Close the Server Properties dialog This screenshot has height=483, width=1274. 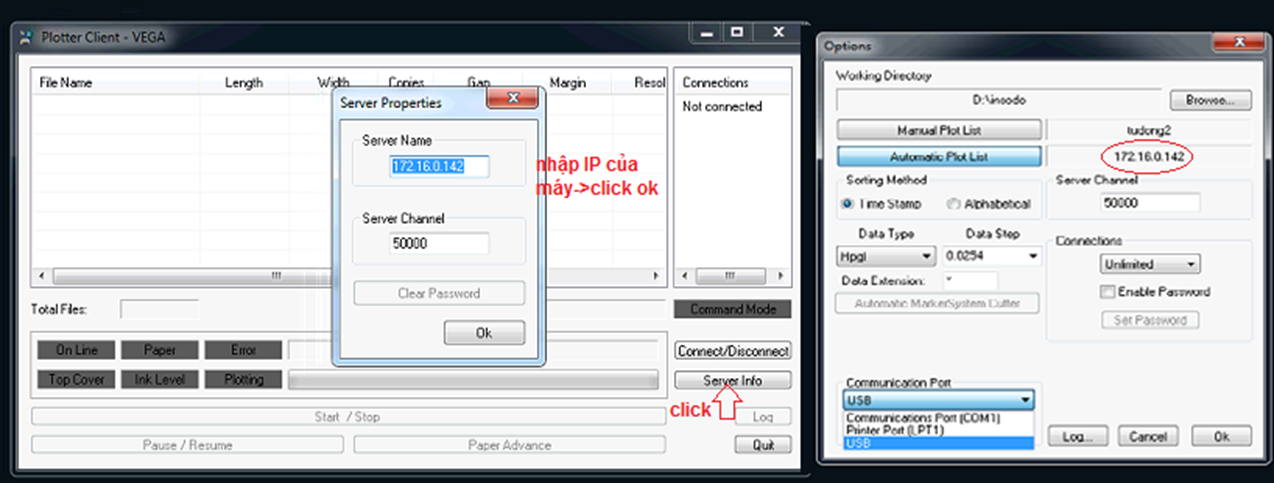(513, 99)
